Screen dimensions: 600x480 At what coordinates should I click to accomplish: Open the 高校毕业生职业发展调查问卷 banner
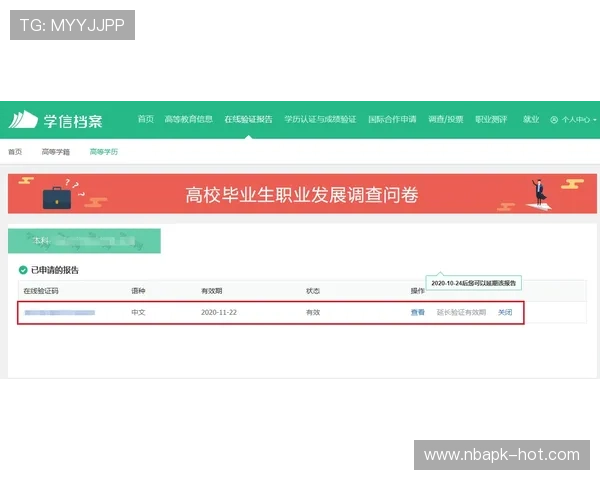pos(302,194)
